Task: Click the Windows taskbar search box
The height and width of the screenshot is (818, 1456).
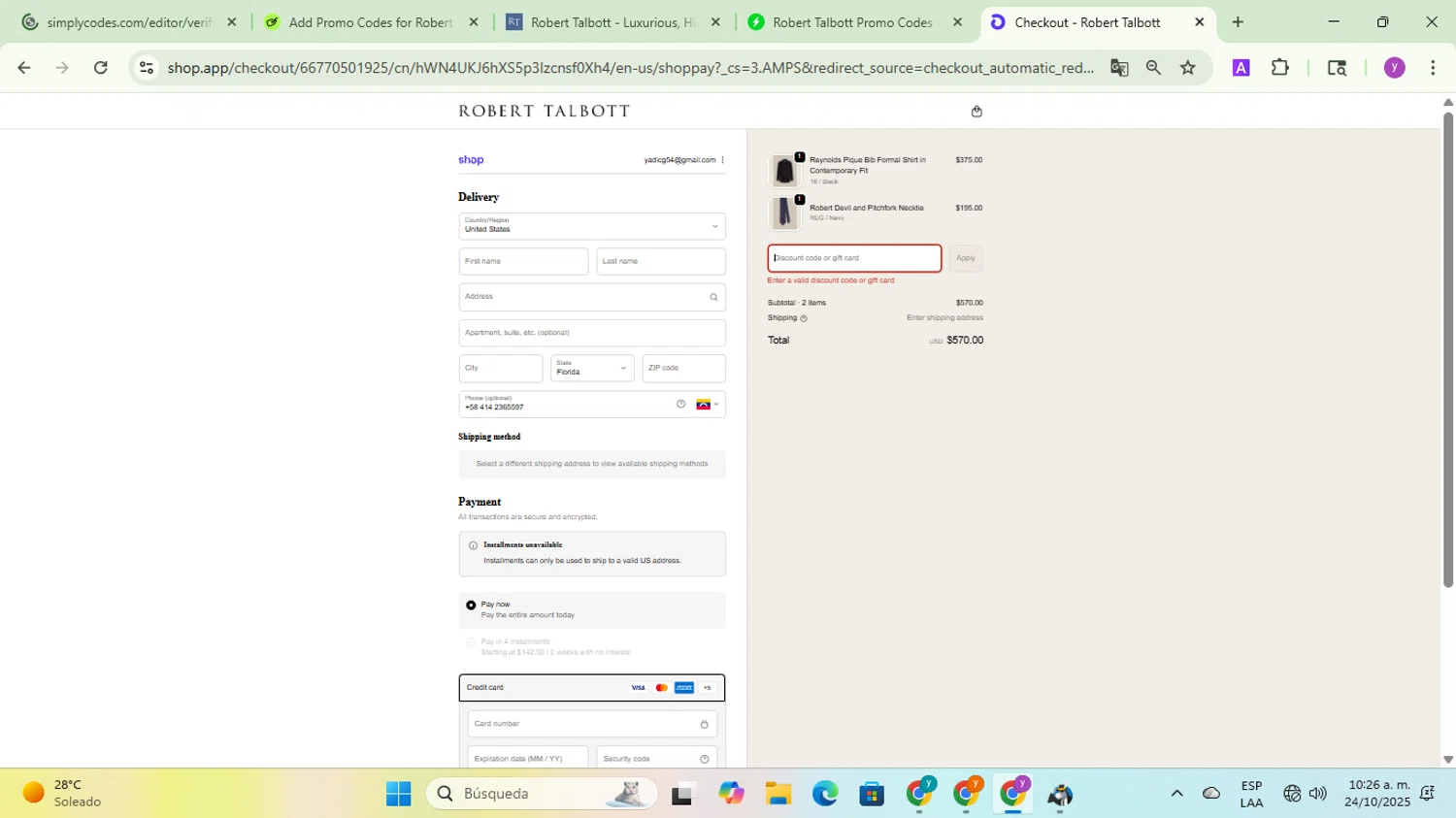Action: coord(542,794)
